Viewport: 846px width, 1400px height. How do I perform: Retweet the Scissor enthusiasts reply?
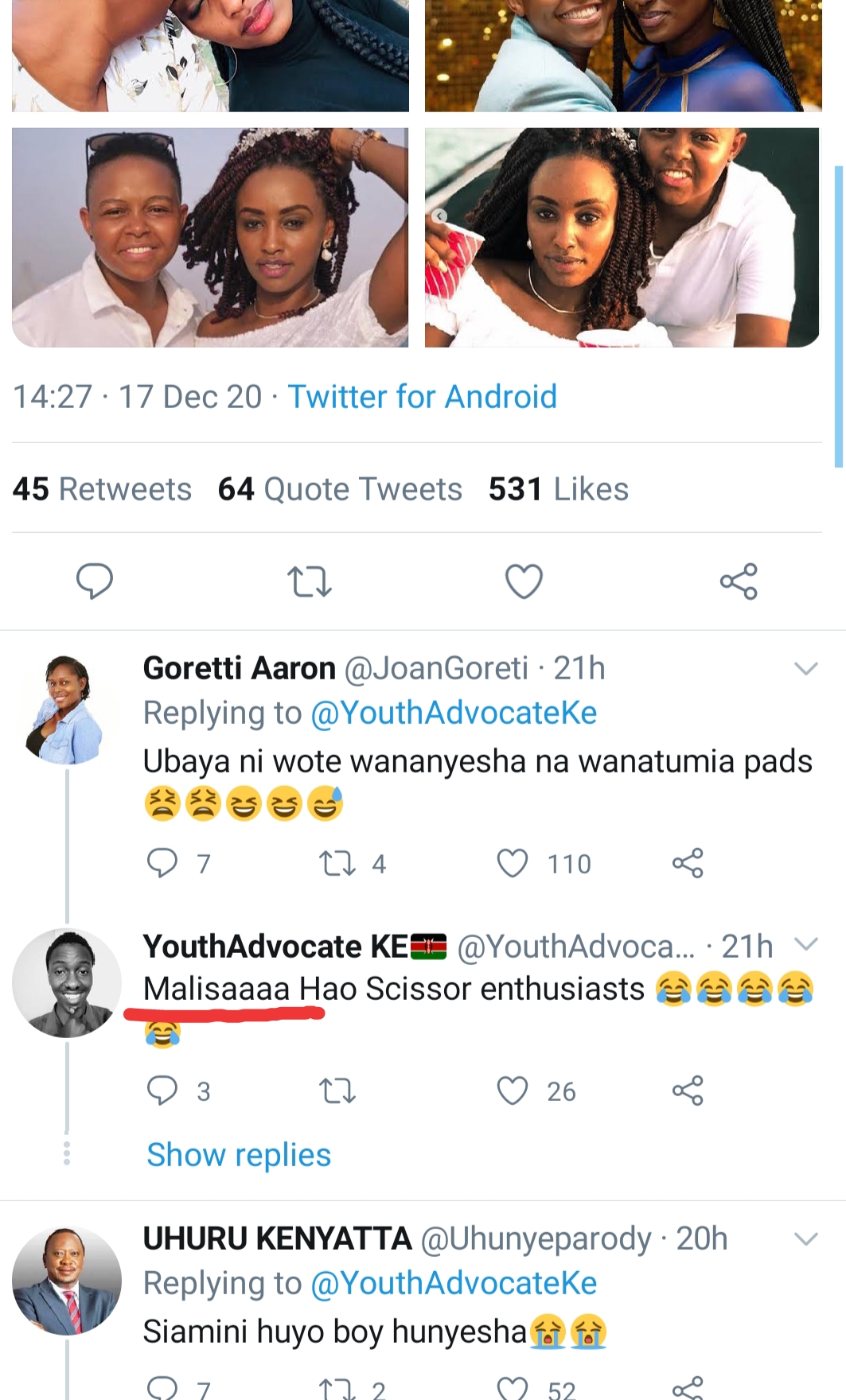[x=337, y=1091]
